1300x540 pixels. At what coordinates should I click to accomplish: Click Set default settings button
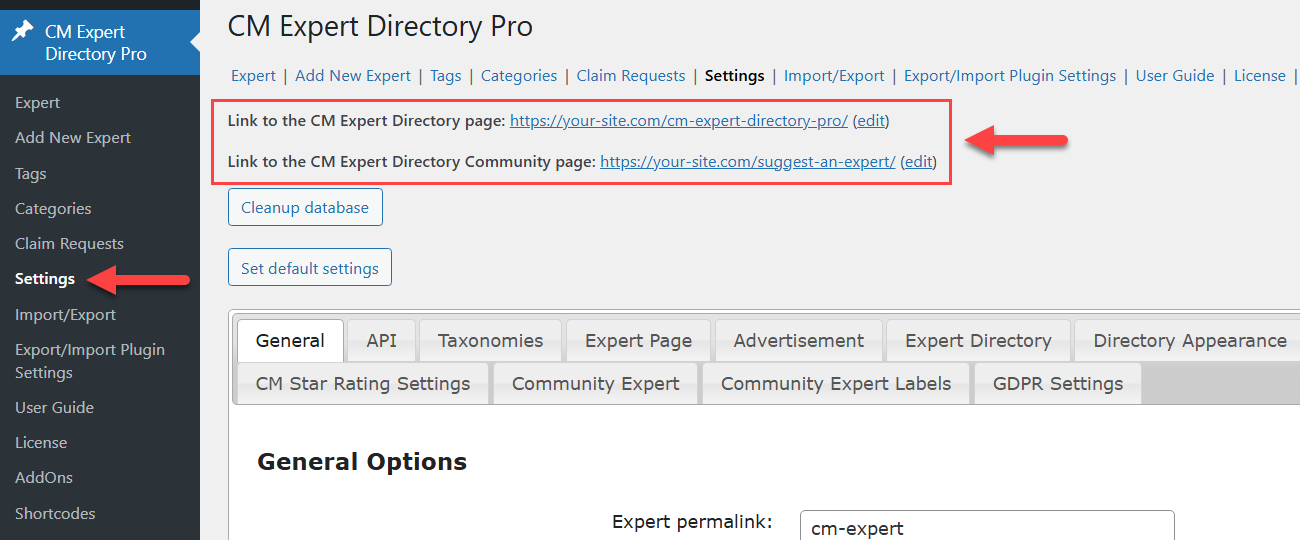[x=310, y=268]
